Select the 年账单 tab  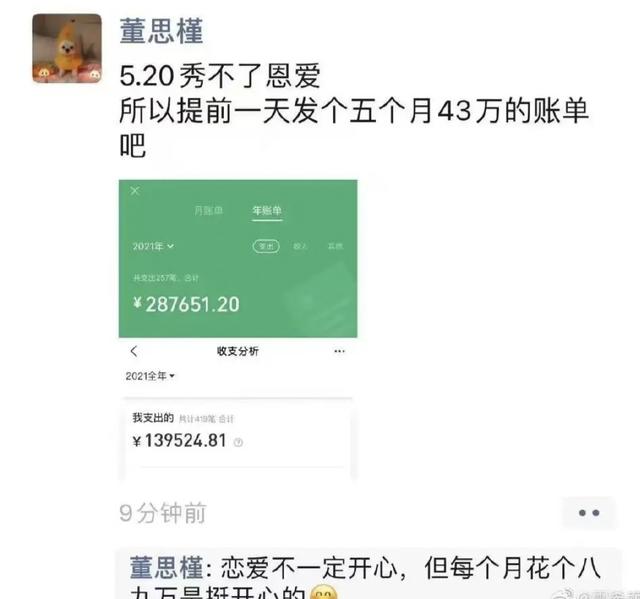(267, 211)
